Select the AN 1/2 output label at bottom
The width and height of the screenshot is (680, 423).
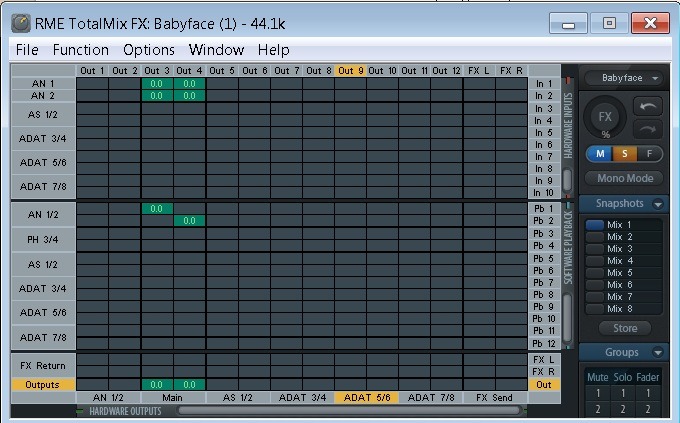point(108,397)
